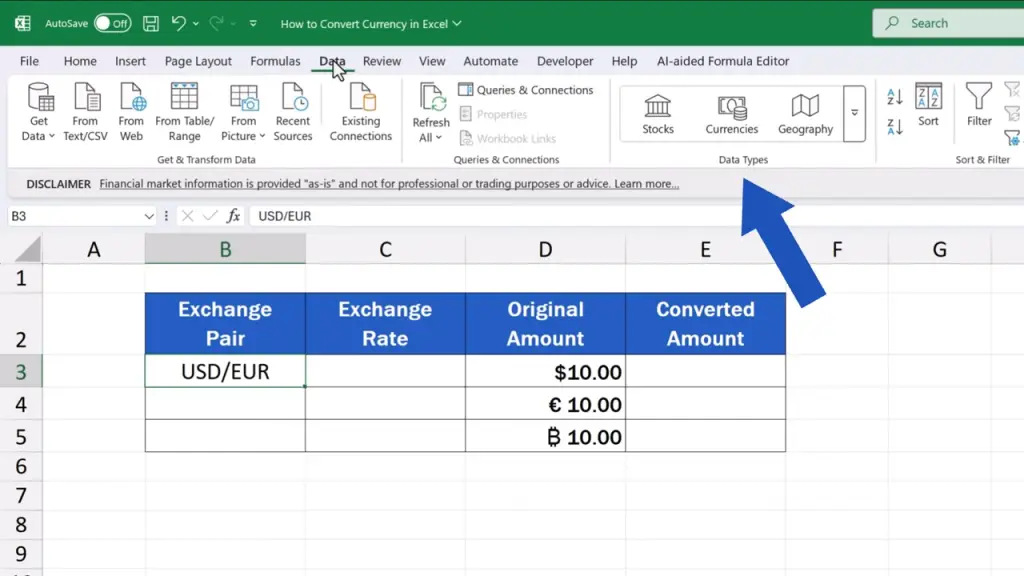Image resolution: width=1024 pixels, height=576 pixels.
Task: Click Queries & Connections button
Action: (526, 90)
